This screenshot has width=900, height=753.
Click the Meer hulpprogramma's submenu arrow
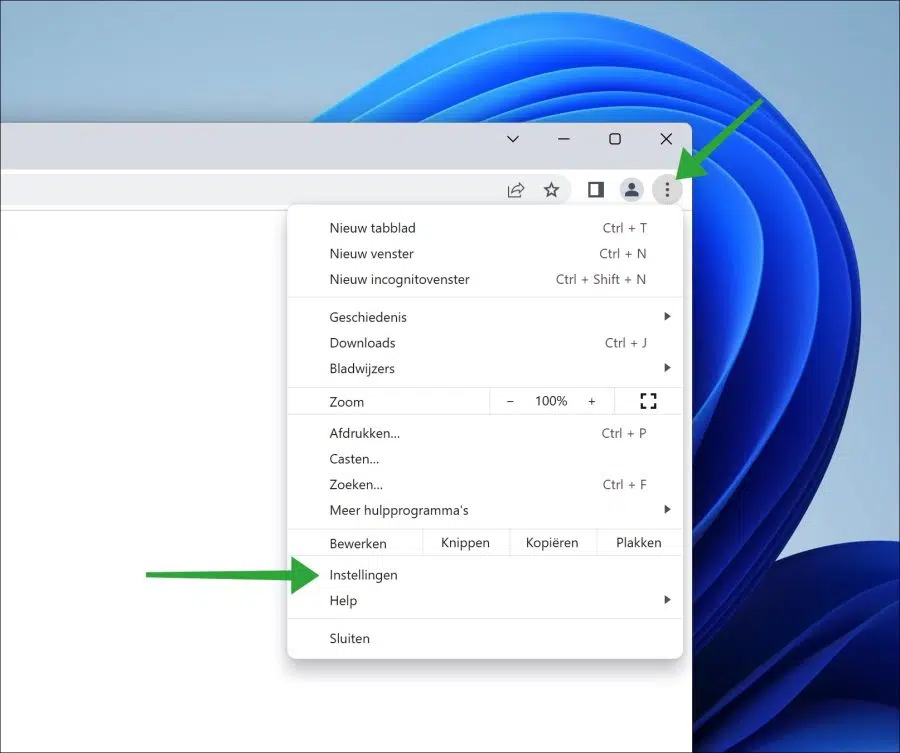[x=667, y=509]
